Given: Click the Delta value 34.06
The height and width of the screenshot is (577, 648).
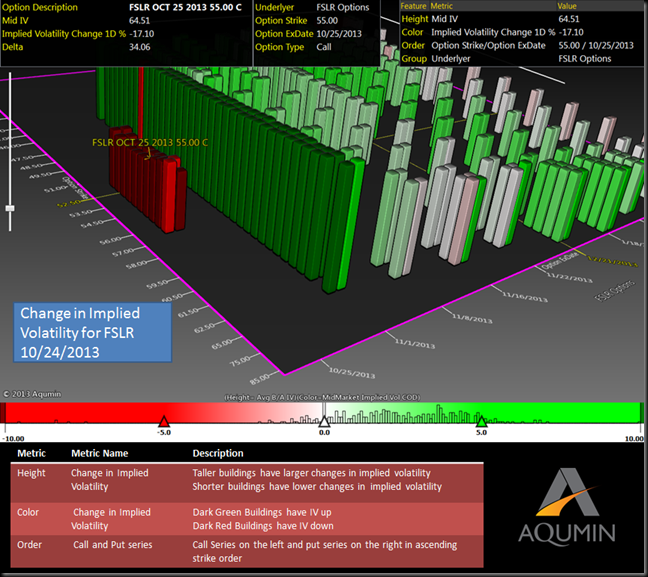Looking at the screenshot, I should tap(140, 47).
